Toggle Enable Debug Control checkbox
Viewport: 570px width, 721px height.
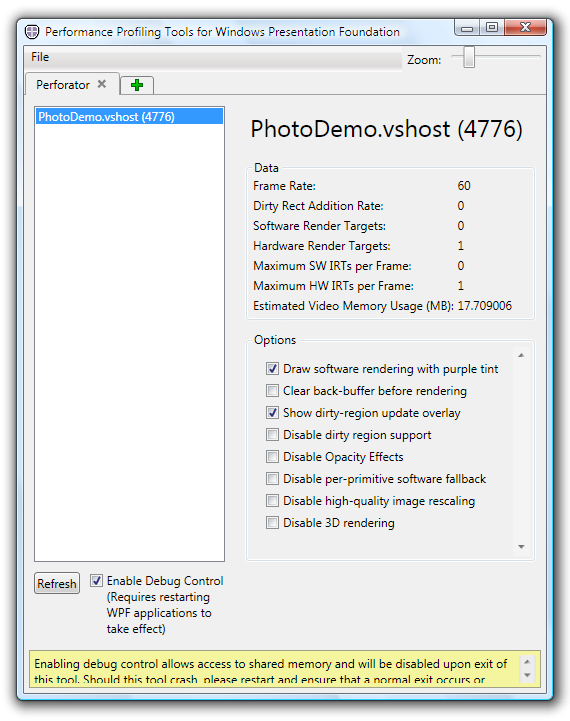point(96,581)
